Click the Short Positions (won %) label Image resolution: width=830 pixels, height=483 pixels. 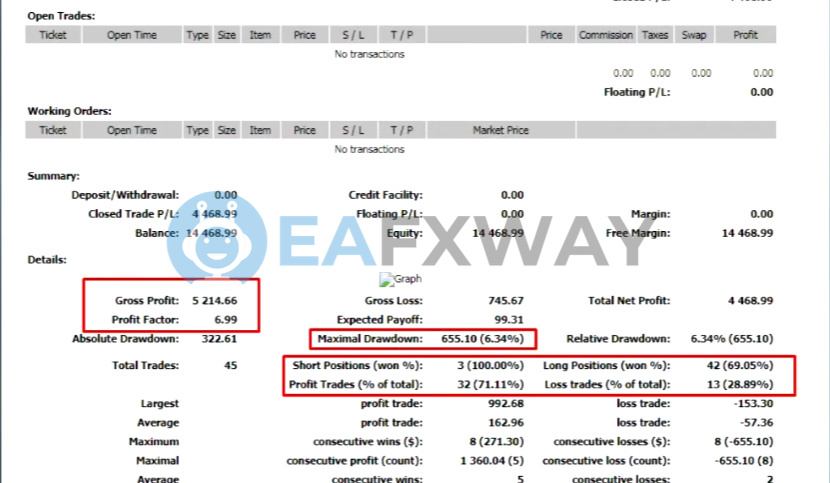coord(356,366)
